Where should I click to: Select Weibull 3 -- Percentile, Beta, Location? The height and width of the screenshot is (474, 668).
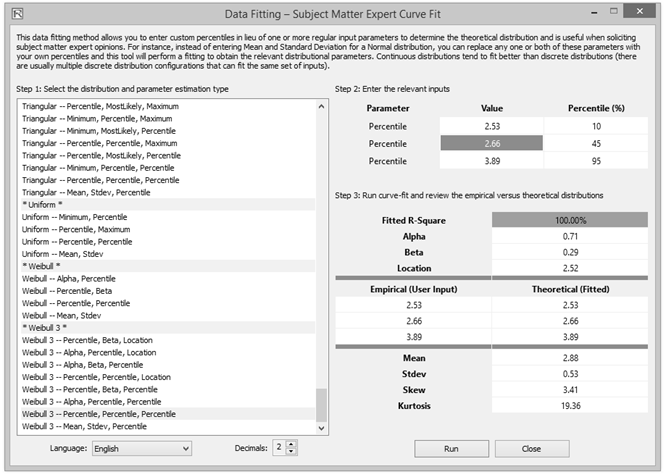tap(168, 340)
